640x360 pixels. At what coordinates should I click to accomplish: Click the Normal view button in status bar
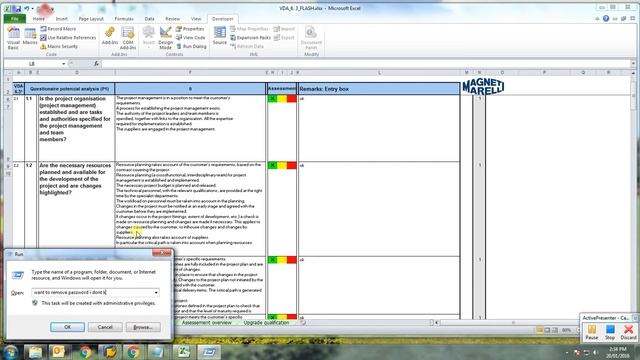[x=540, y=330]
